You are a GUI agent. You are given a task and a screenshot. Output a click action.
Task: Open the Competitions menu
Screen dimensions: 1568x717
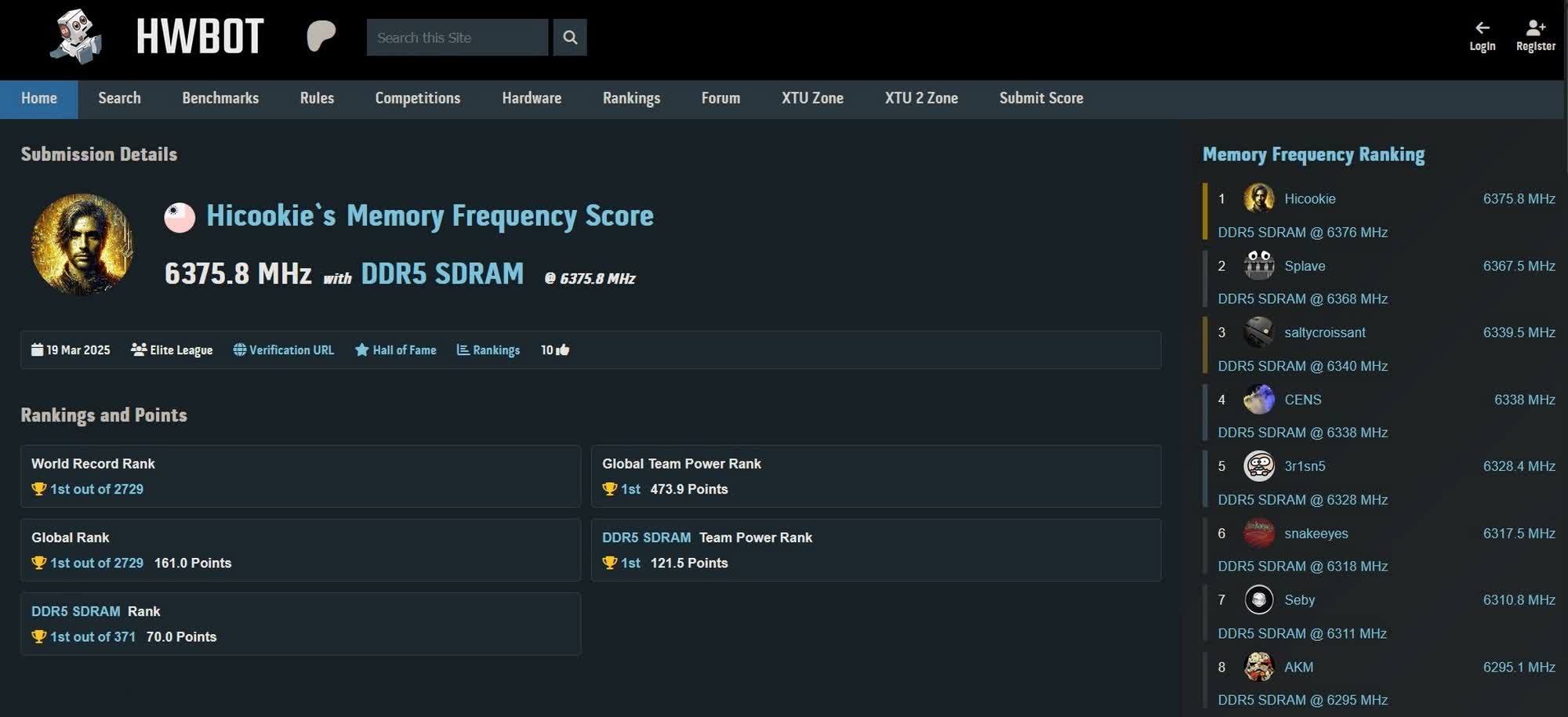point(417,99)
